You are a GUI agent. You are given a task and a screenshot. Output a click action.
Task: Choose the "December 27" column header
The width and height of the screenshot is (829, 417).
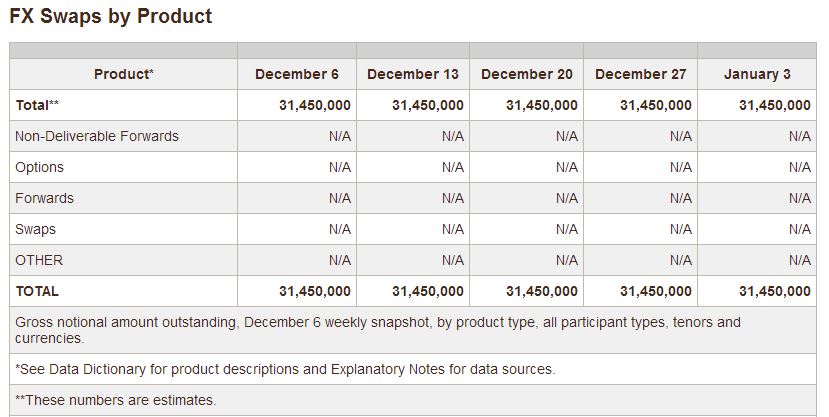[640, 74]
